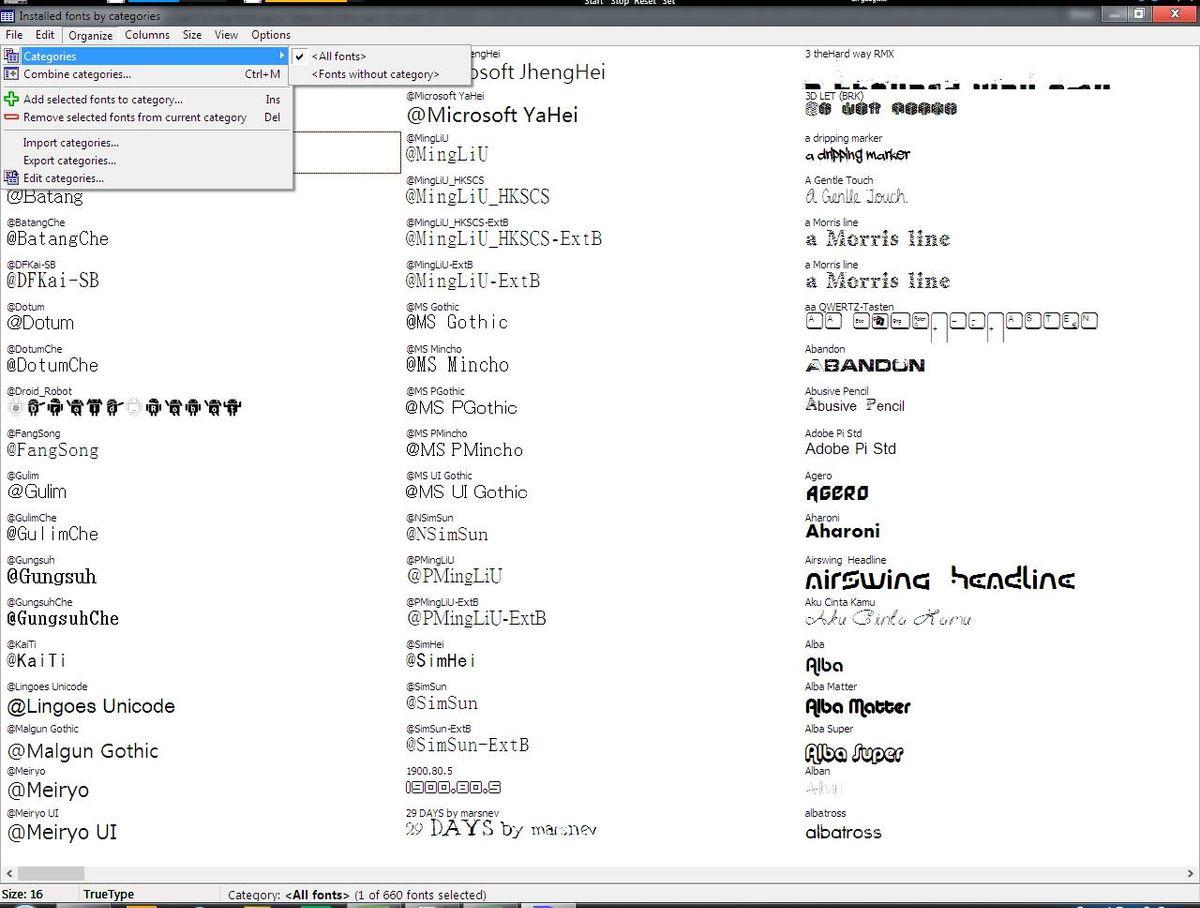The width and height of the screenshot is (1200, 908).
Task: Click the Edit categories icon
Action: click(x=11, y=178)
